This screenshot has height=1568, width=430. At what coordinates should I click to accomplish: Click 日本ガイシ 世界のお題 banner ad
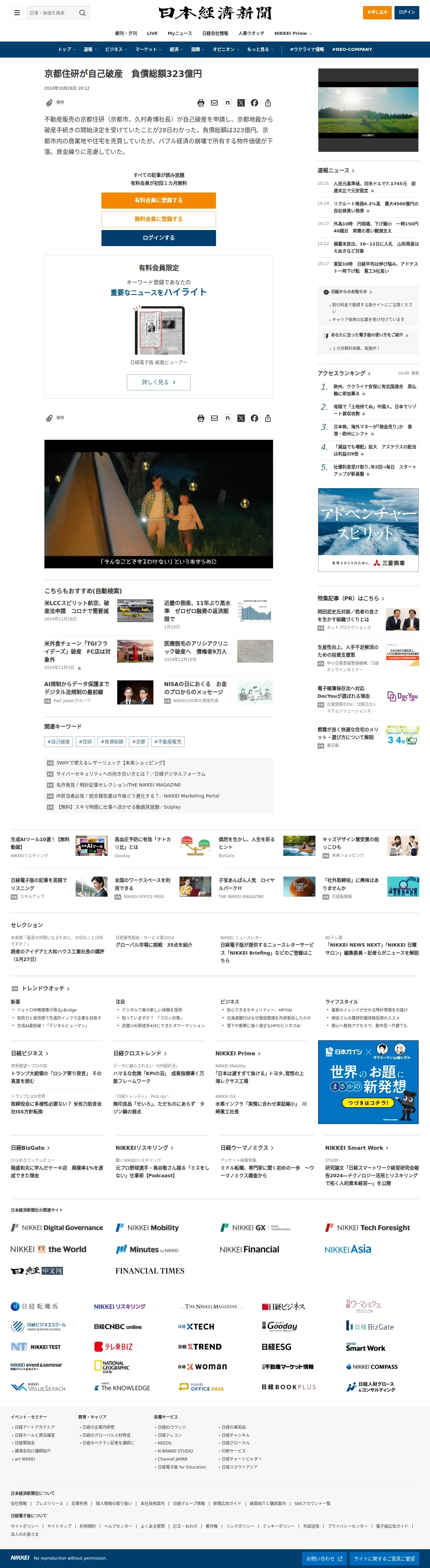coord(368,1082)
